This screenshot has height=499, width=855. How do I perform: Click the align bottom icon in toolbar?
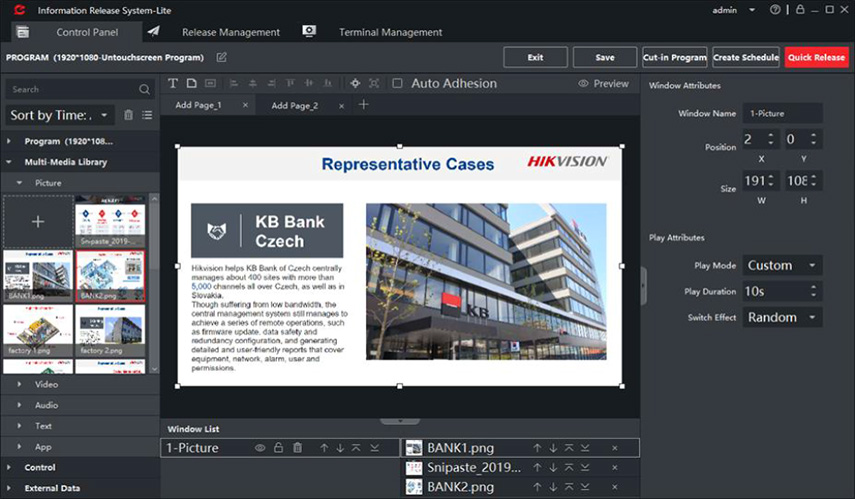[x=328, y=83]
